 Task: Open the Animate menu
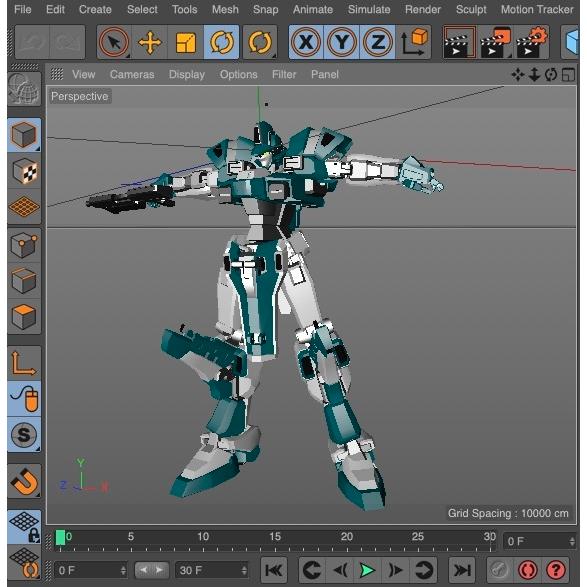click(313, 9)
